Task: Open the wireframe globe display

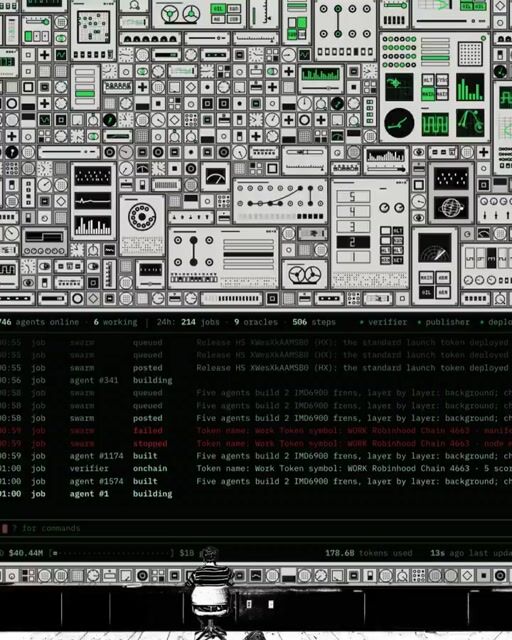Action: tap(451, 208)
